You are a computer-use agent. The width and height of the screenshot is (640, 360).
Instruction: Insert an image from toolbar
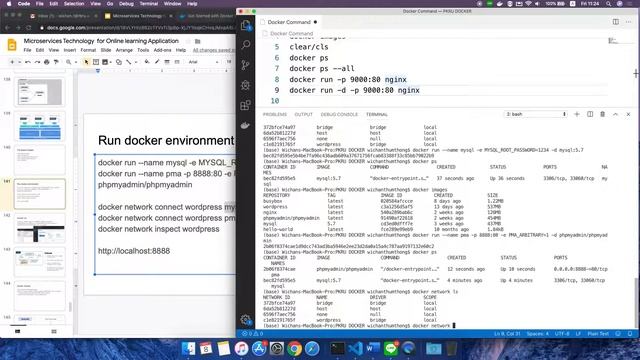(105, 62)
